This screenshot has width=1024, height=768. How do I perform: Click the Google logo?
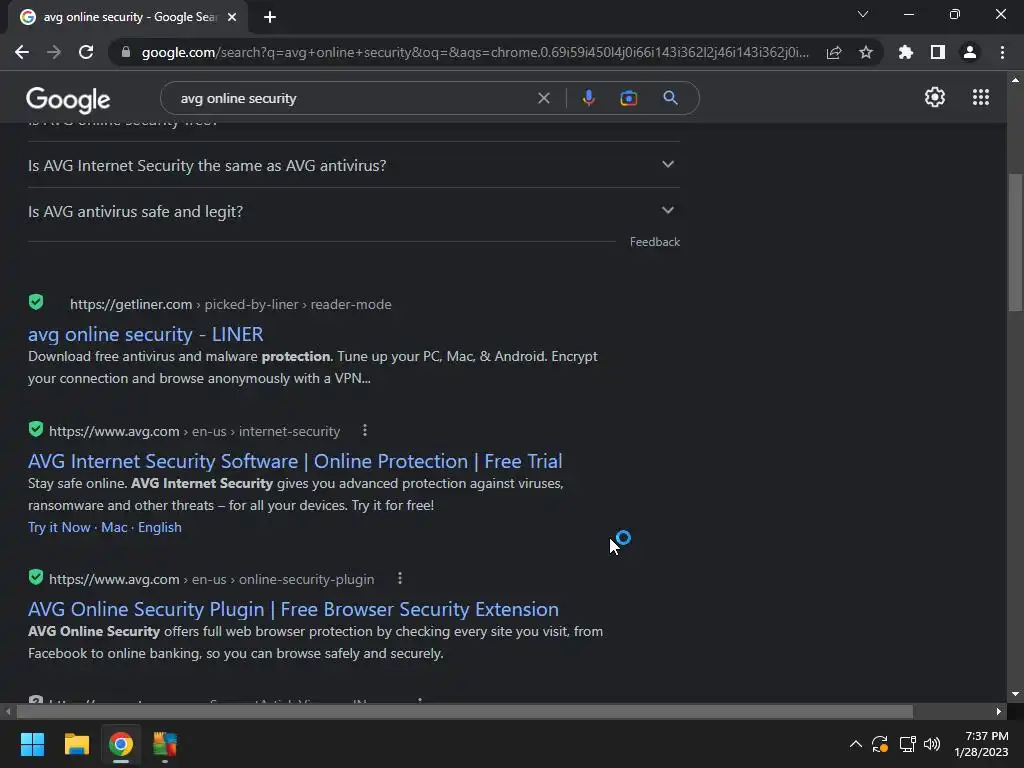point(68,99)
